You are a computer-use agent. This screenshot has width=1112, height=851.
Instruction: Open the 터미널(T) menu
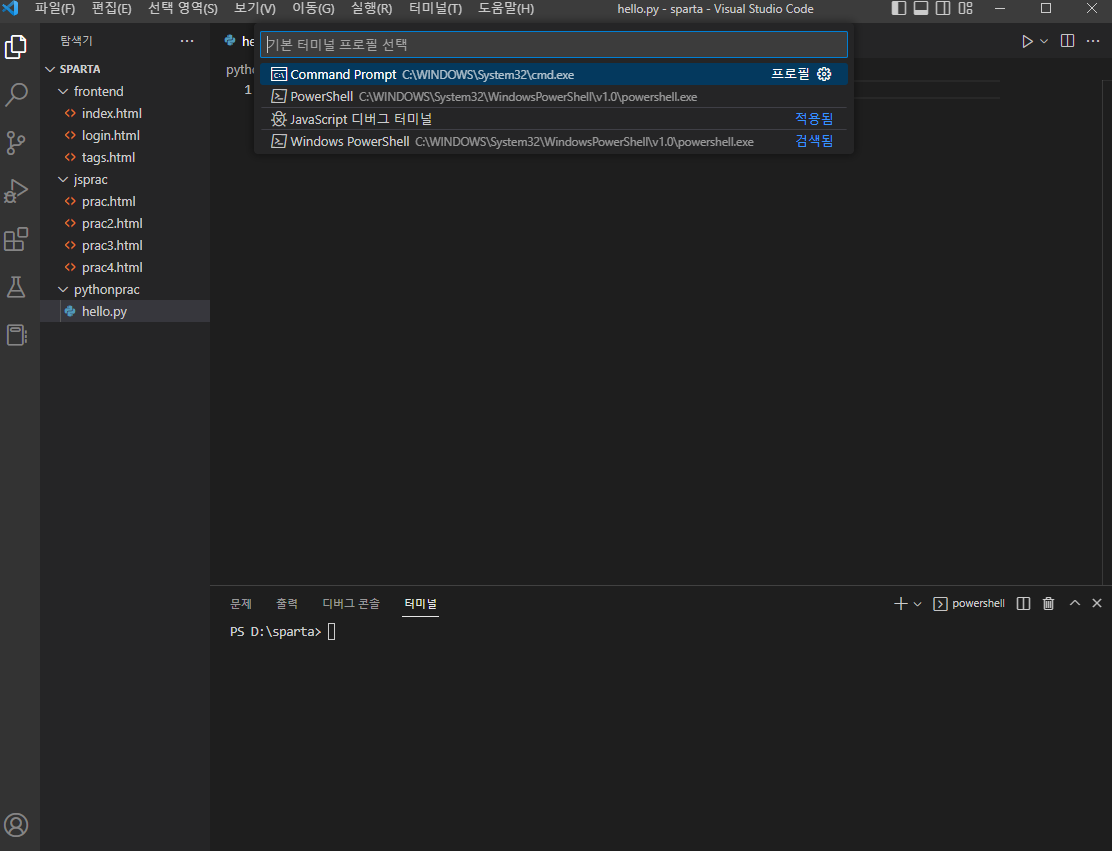(435, 9)
